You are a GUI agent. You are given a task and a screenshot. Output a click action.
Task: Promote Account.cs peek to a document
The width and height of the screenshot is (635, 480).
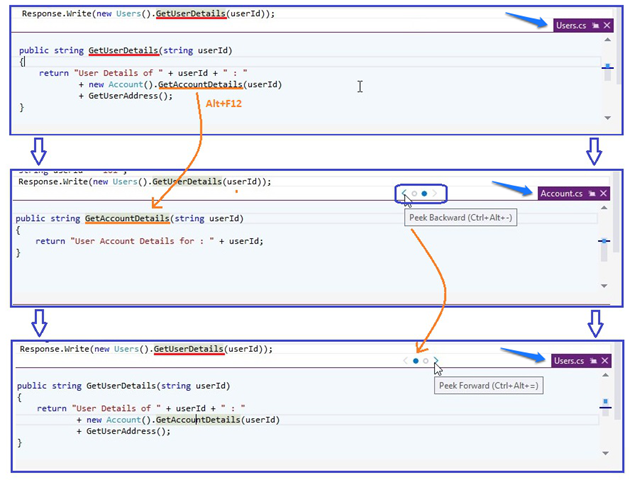[x=592, y=194]
